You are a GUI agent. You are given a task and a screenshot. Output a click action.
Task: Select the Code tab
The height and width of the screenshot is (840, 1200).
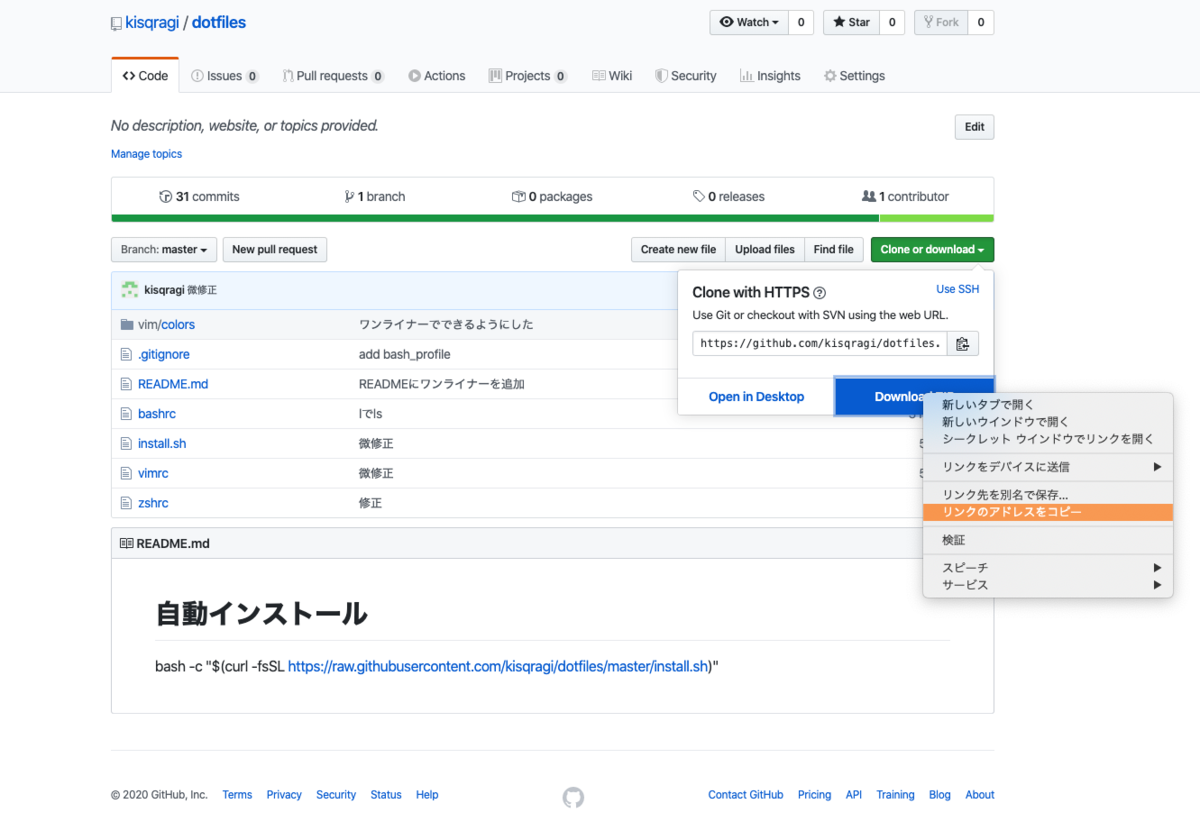pyautogui.click(x=145, y=76)
